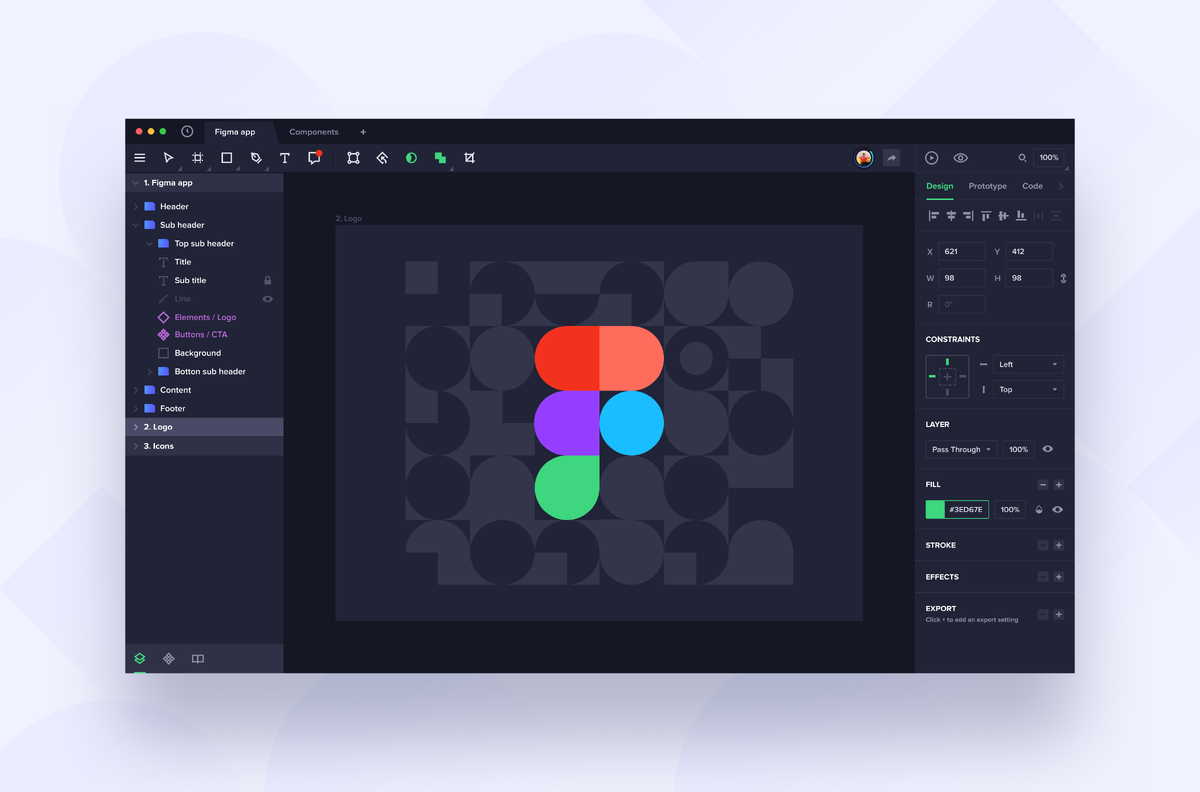Click the magnifier zoom icon
The width and height of the screenshot is (1200, 792).
pos(1022,158)
